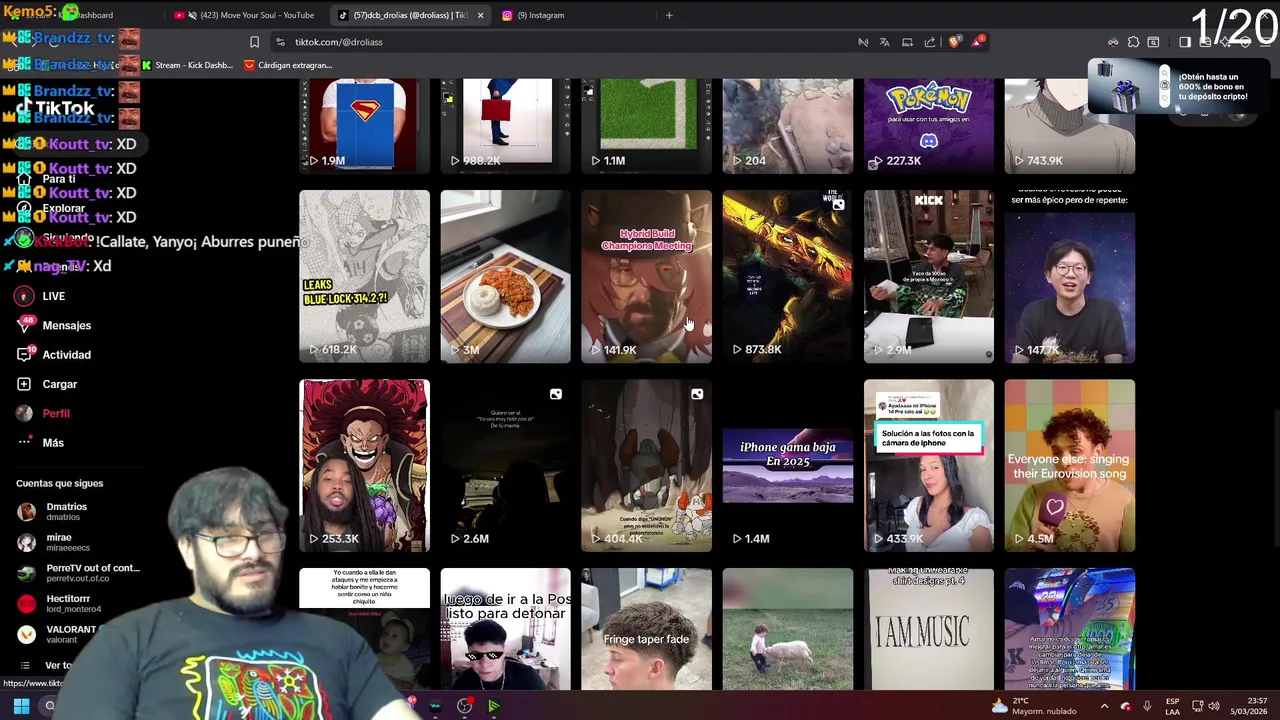Open the KICK video with 2.9M views
The height and width of the screenshot is (720, 1280).
[929, 276]
